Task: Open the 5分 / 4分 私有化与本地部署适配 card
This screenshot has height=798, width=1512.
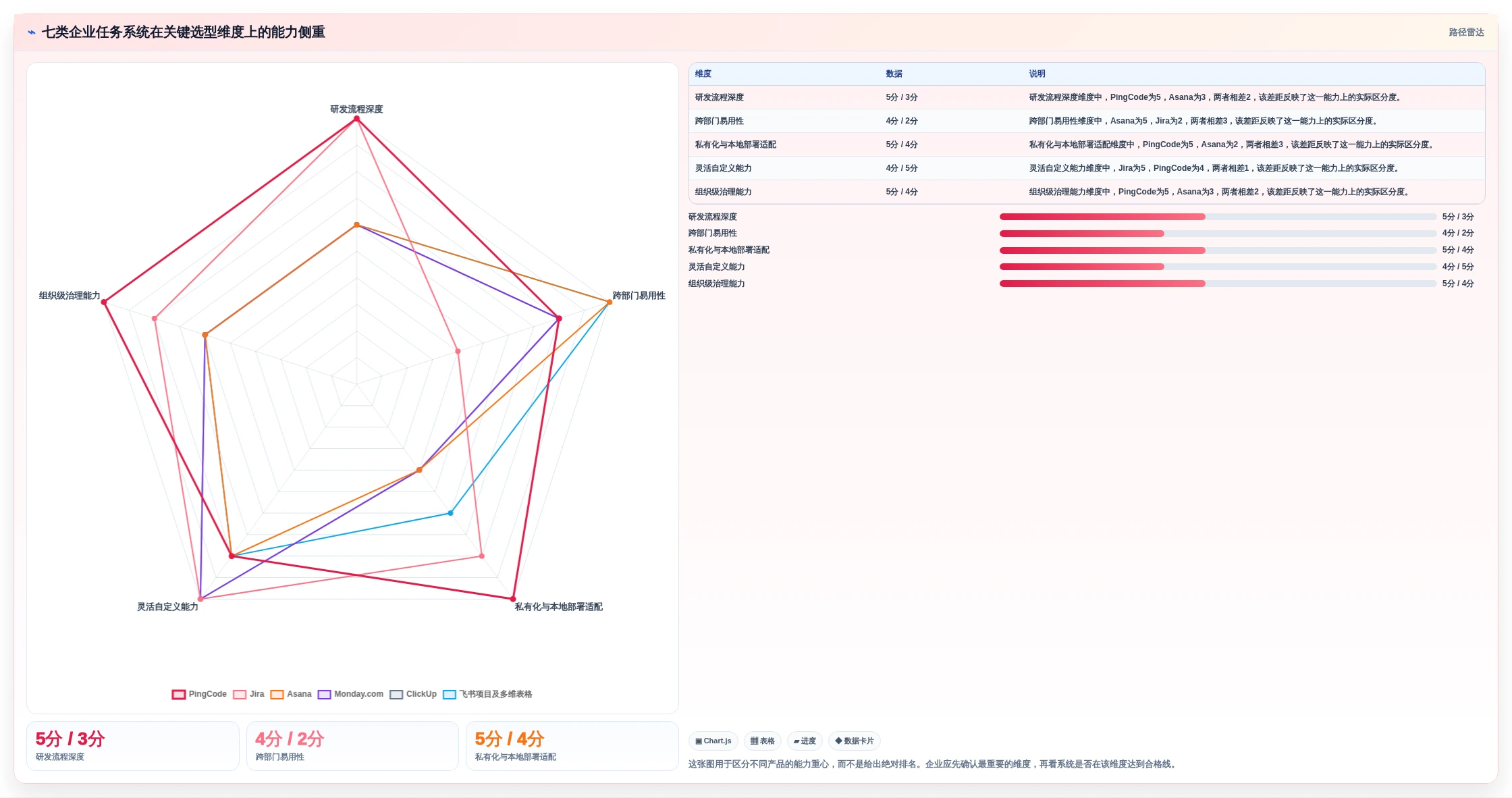Action: (572, 746)
